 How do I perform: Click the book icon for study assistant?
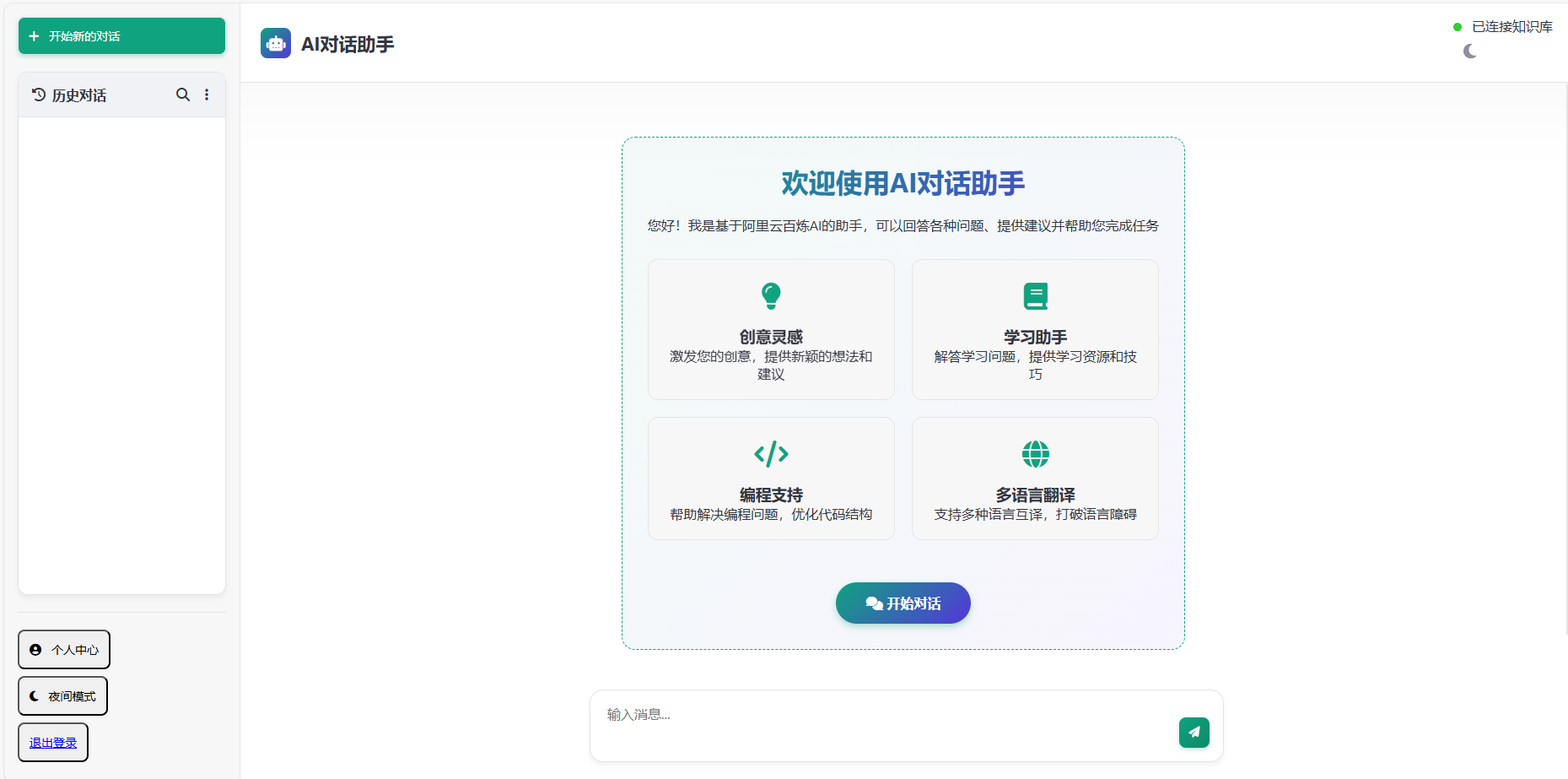(1036, 296)
